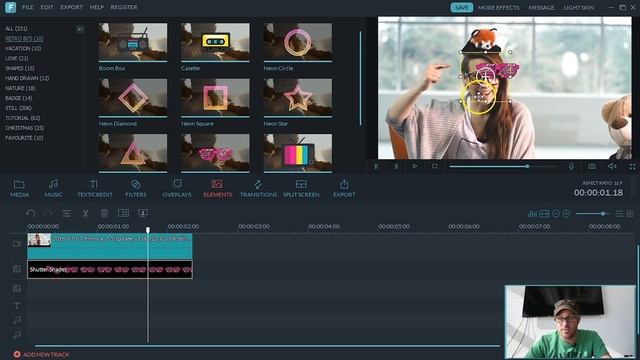This screenshot has height=360, width=640.
Task: Switch to the MEDIA tab
Action: click(x=19, y=189)
